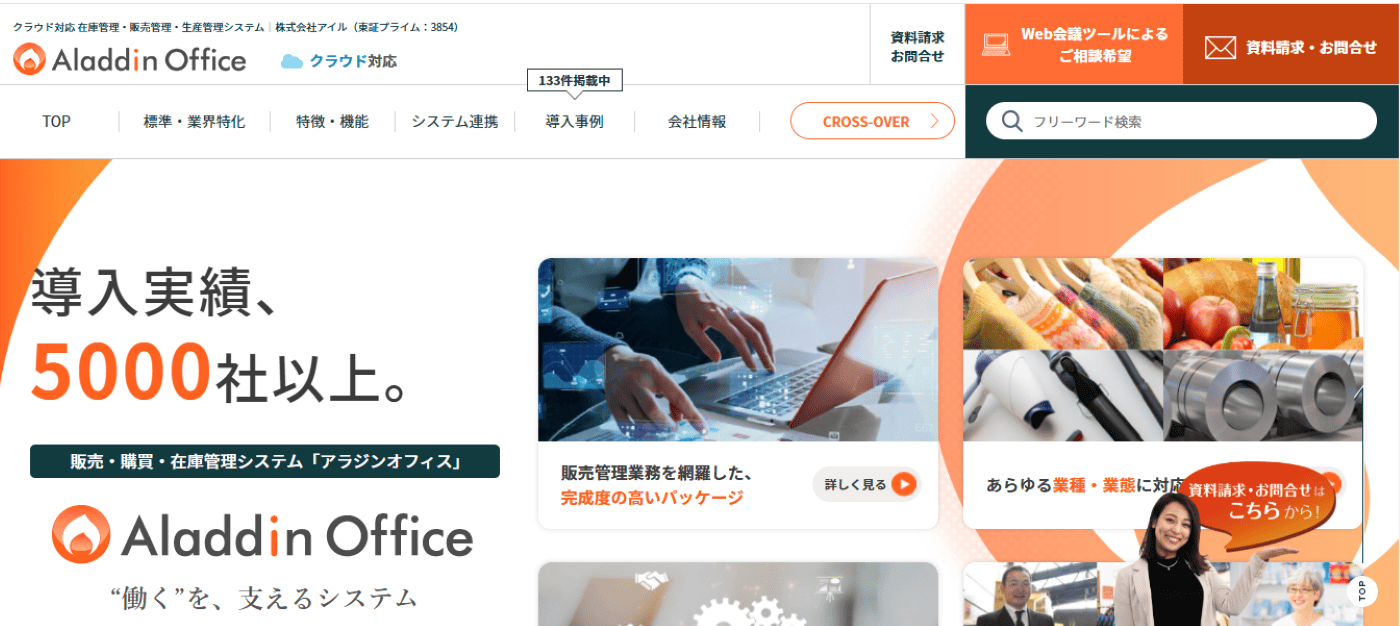Screen dimensions: 1400x626
Task: Click the magnifying glass search icon
Action: 1012,121
